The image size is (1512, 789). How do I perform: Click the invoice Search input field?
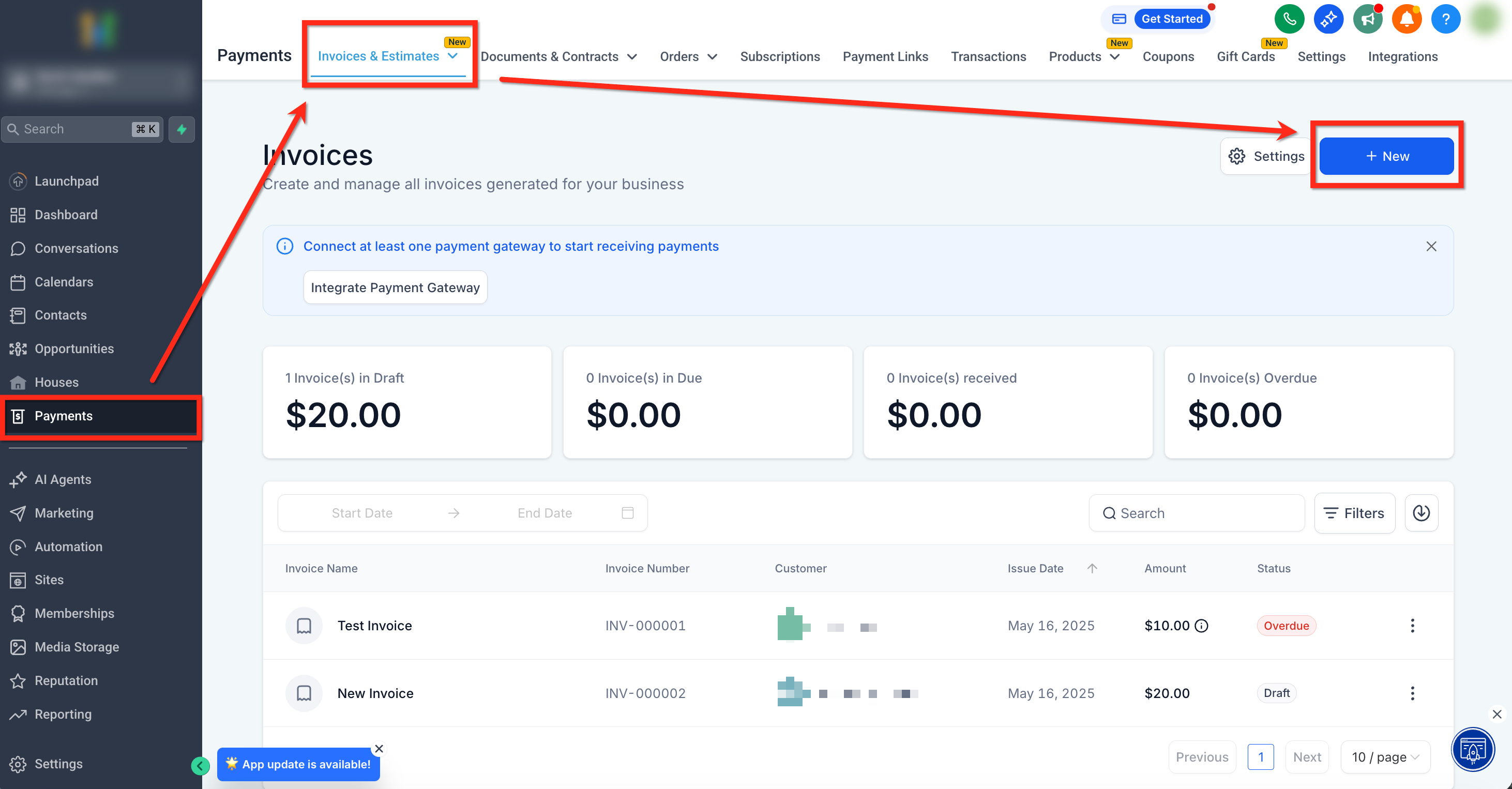pos(1197,512)
